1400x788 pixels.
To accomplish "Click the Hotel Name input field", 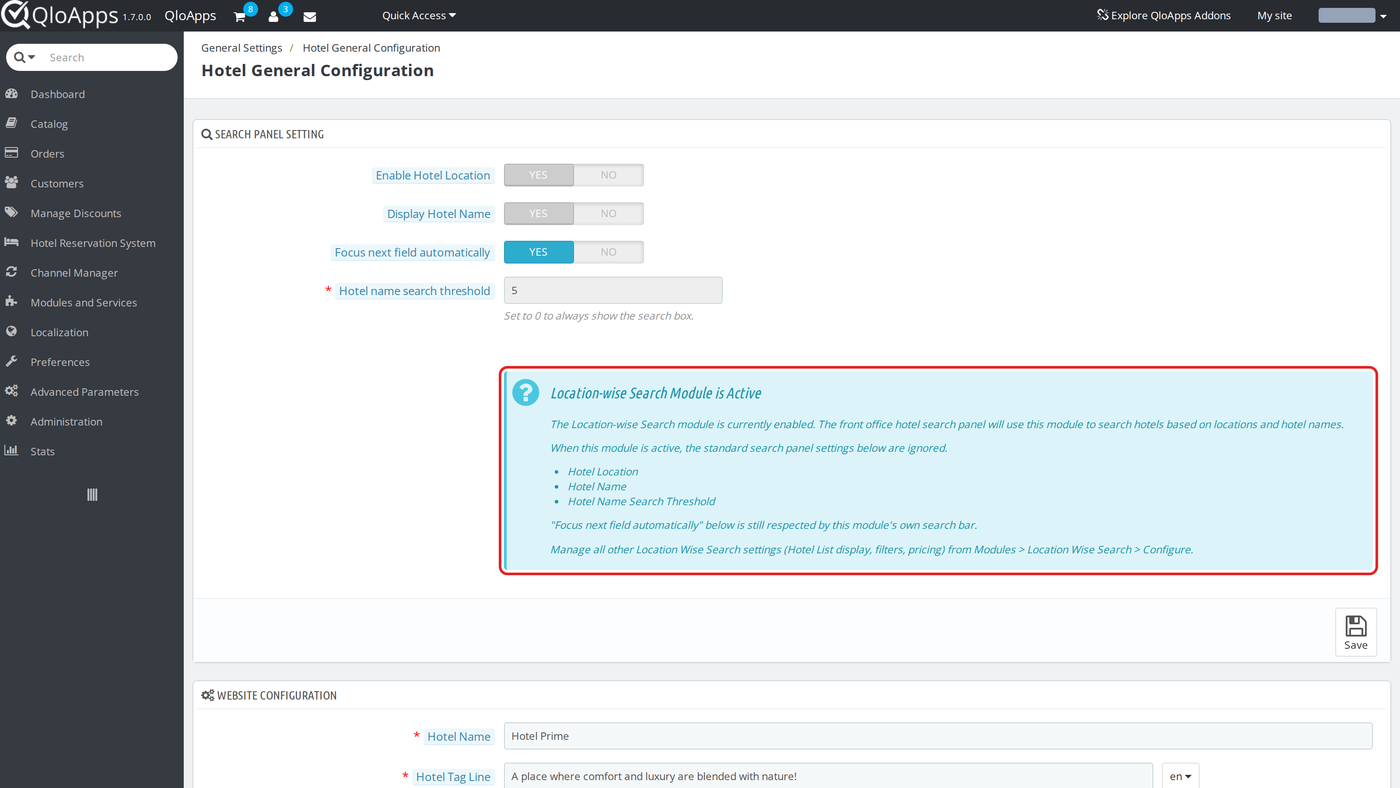I will (938, 736).
